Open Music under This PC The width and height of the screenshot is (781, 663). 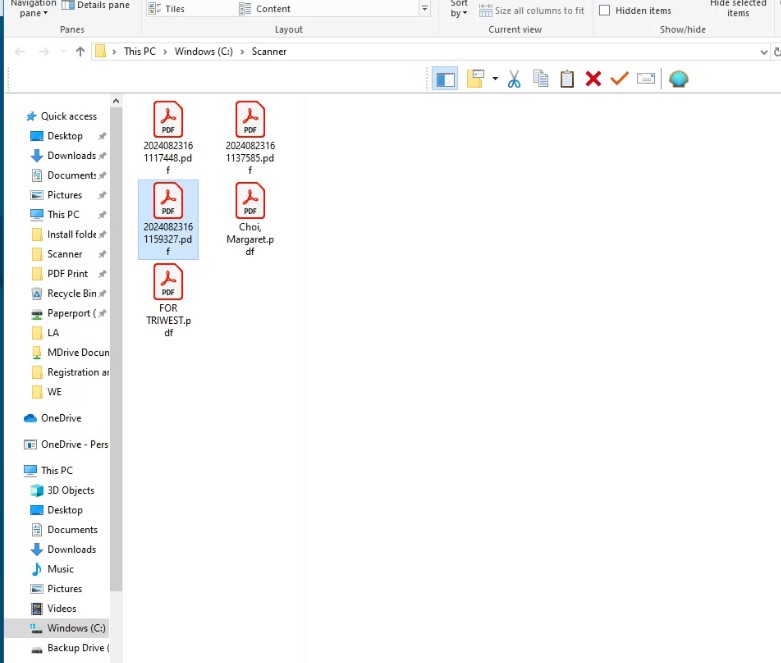[52, 569]
